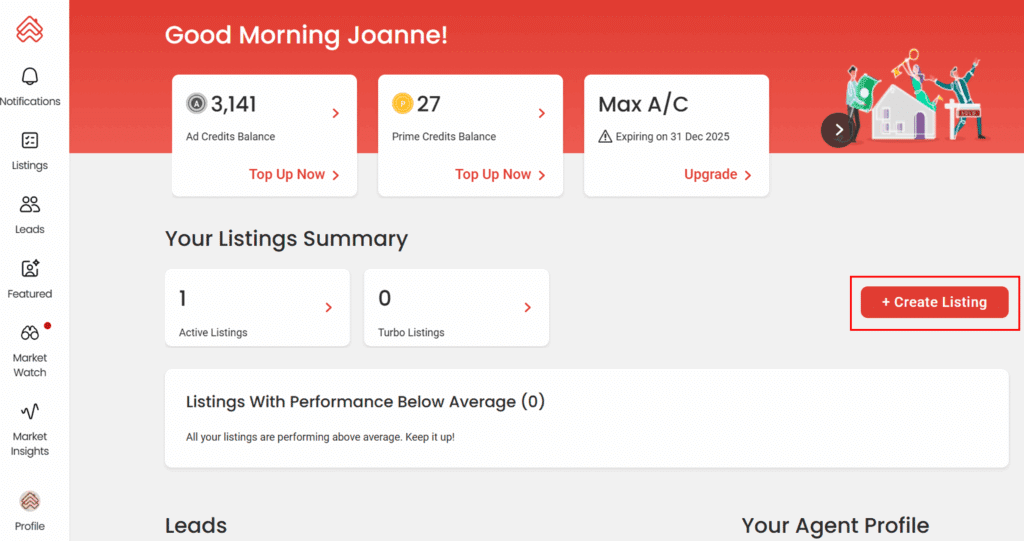
Task: Open the Featured sidebar icon
Action: click(x=30, y=269)
